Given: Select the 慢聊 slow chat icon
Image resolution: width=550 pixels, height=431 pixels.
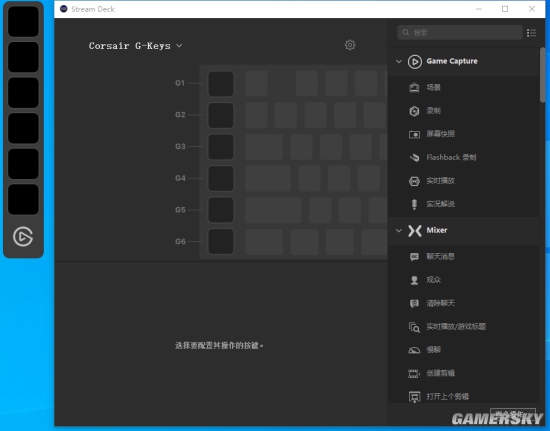Looking at the screenshot, I should click(x=414, y=350).
